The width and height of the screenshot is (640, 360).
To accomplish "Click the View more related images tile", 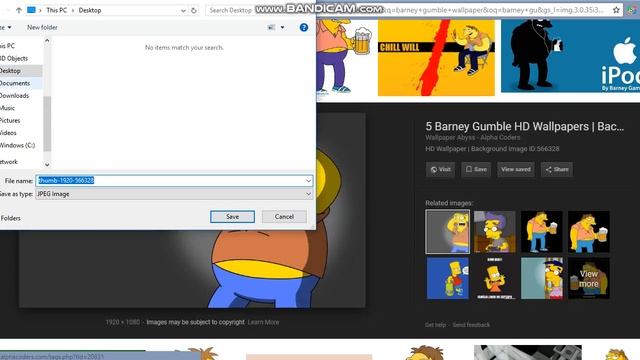I will pyautogui.click(x=589, y=278).
